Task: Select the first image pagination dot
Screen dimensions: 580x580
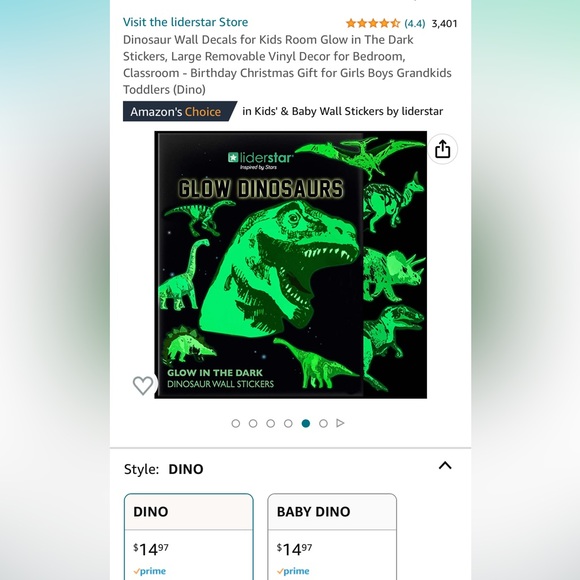Action: [236, 423]
